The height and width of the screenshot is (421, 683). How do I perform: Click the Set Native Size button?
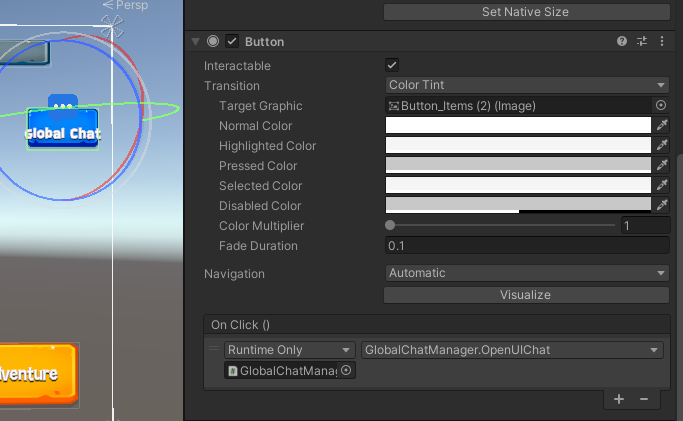pos(526,12)
